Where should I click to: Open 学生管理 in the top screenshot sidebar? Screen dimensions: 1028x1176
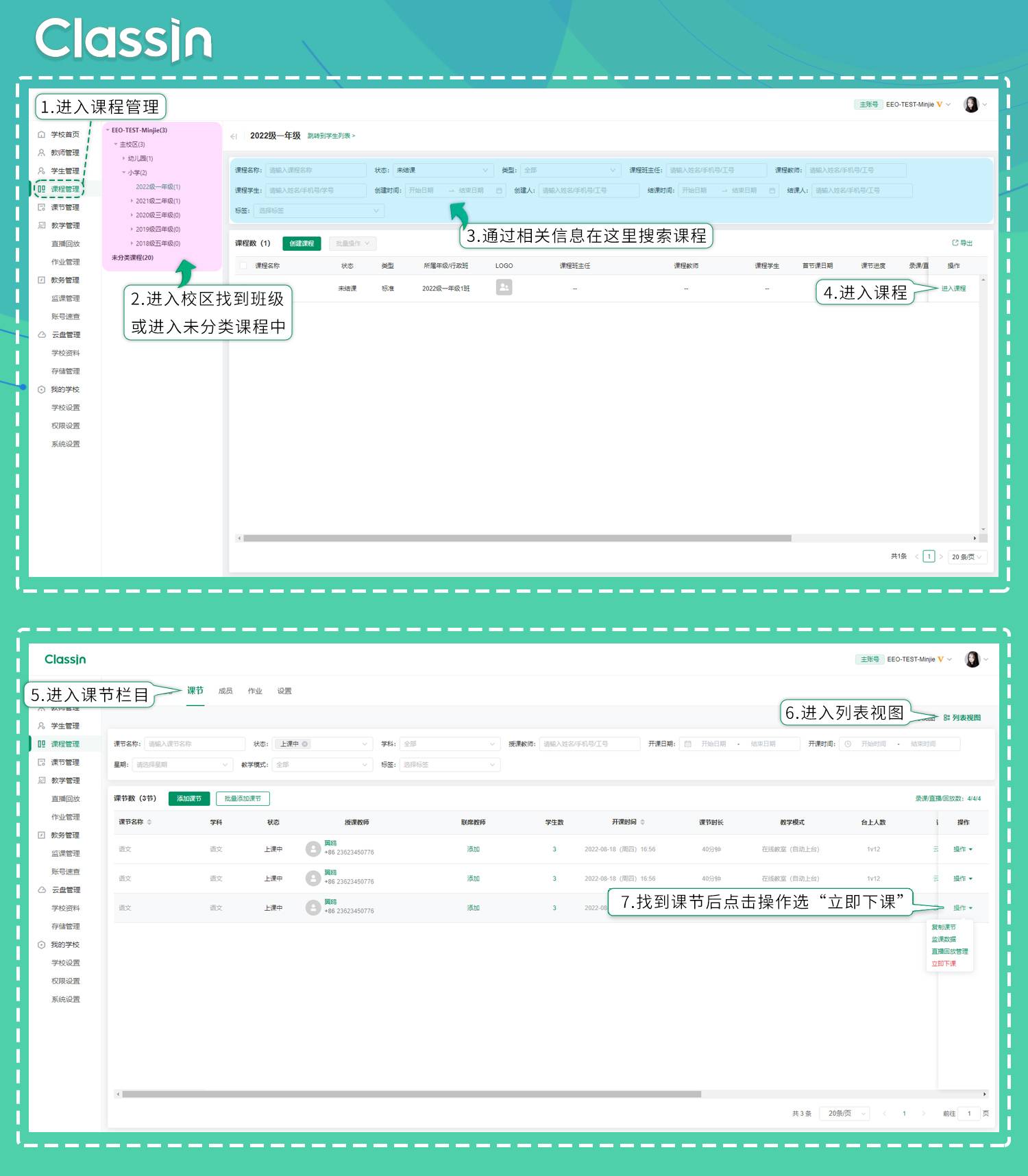pos(58,171)
